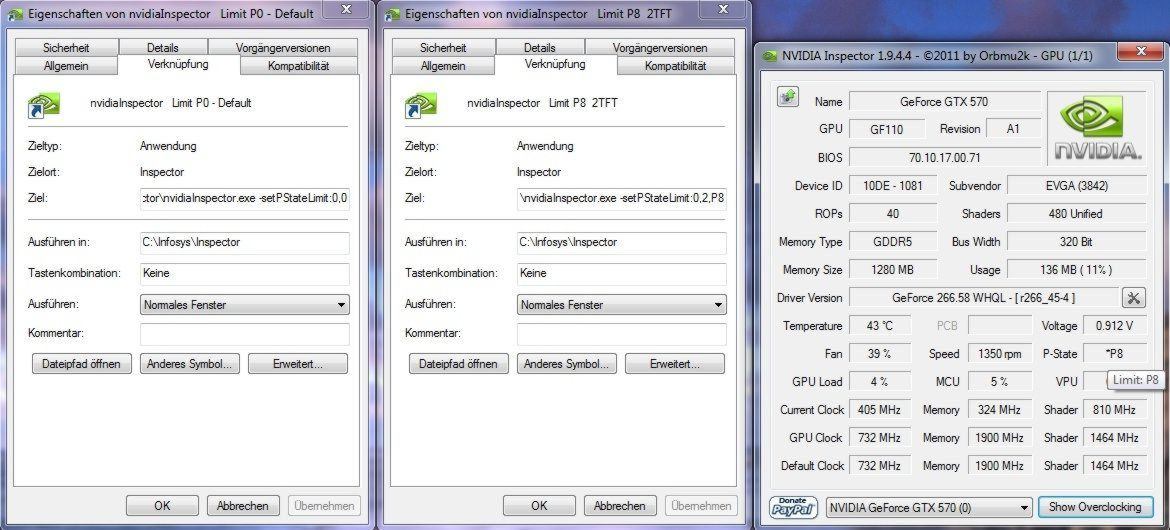This screenshot has height=530, width=1170.
Task: Click P-State value *P8
Action: (1115, 354)
